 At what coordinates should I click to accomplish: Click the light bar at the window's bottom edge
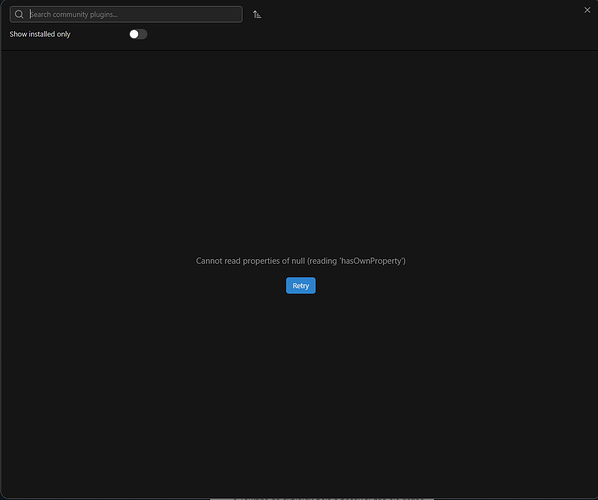322,498
